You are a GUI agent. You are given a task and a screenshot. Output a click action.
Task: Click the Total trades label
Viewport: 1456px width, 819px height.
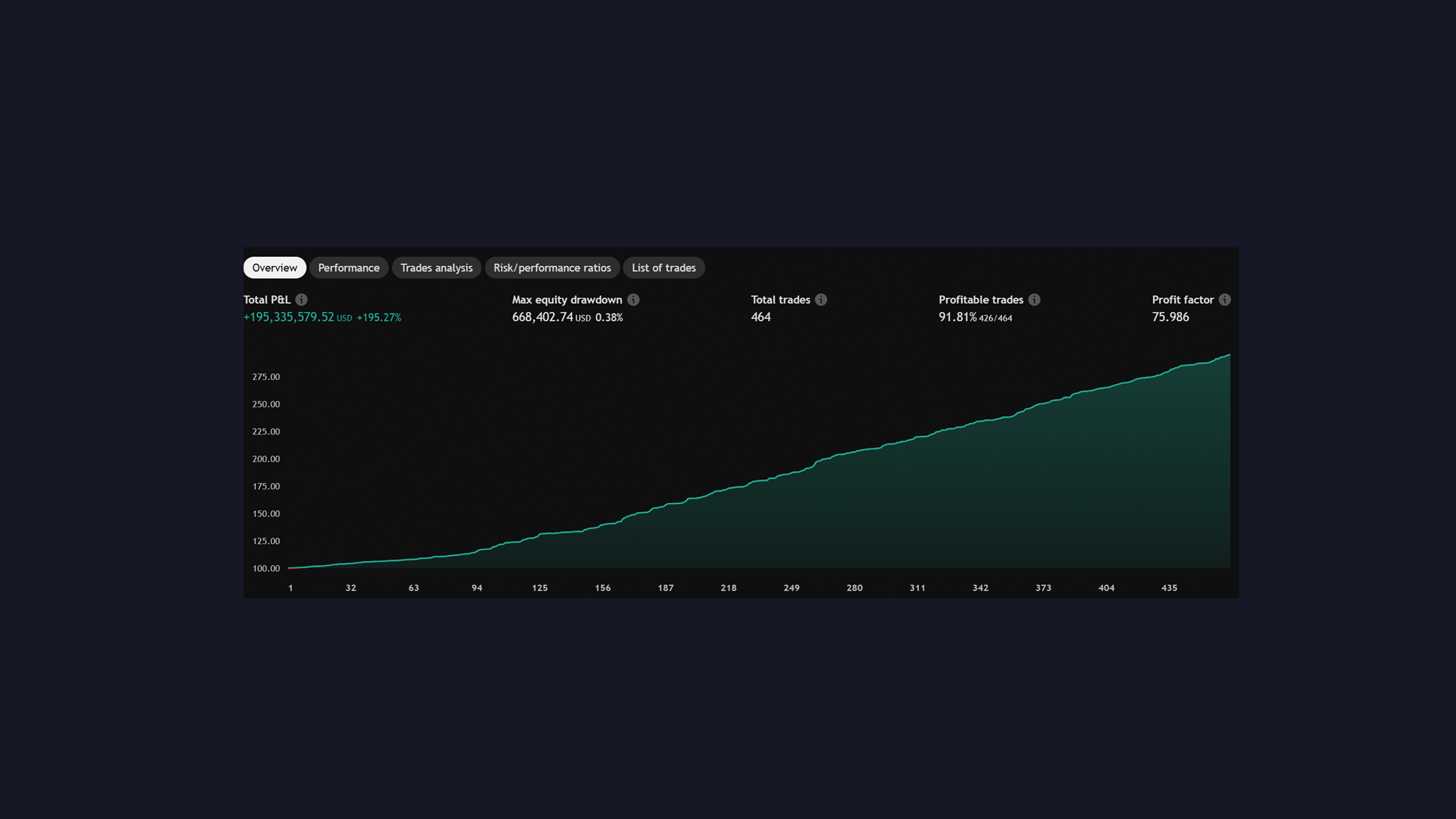781,300
